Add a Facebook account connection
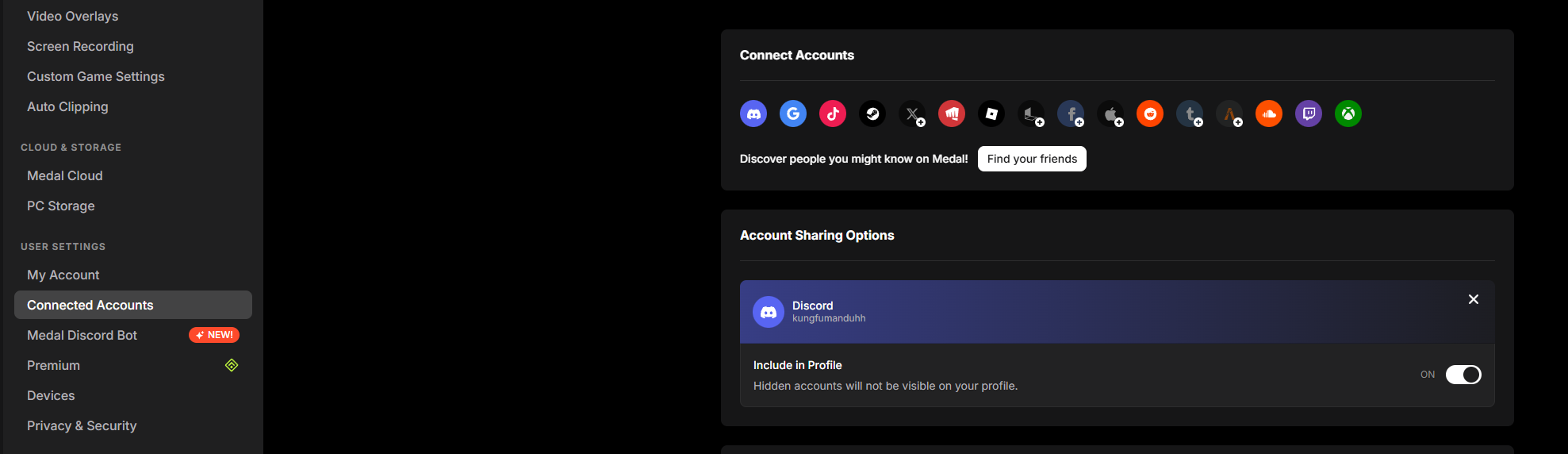This screenshot has height=454, width=1568. [1071, 113]
